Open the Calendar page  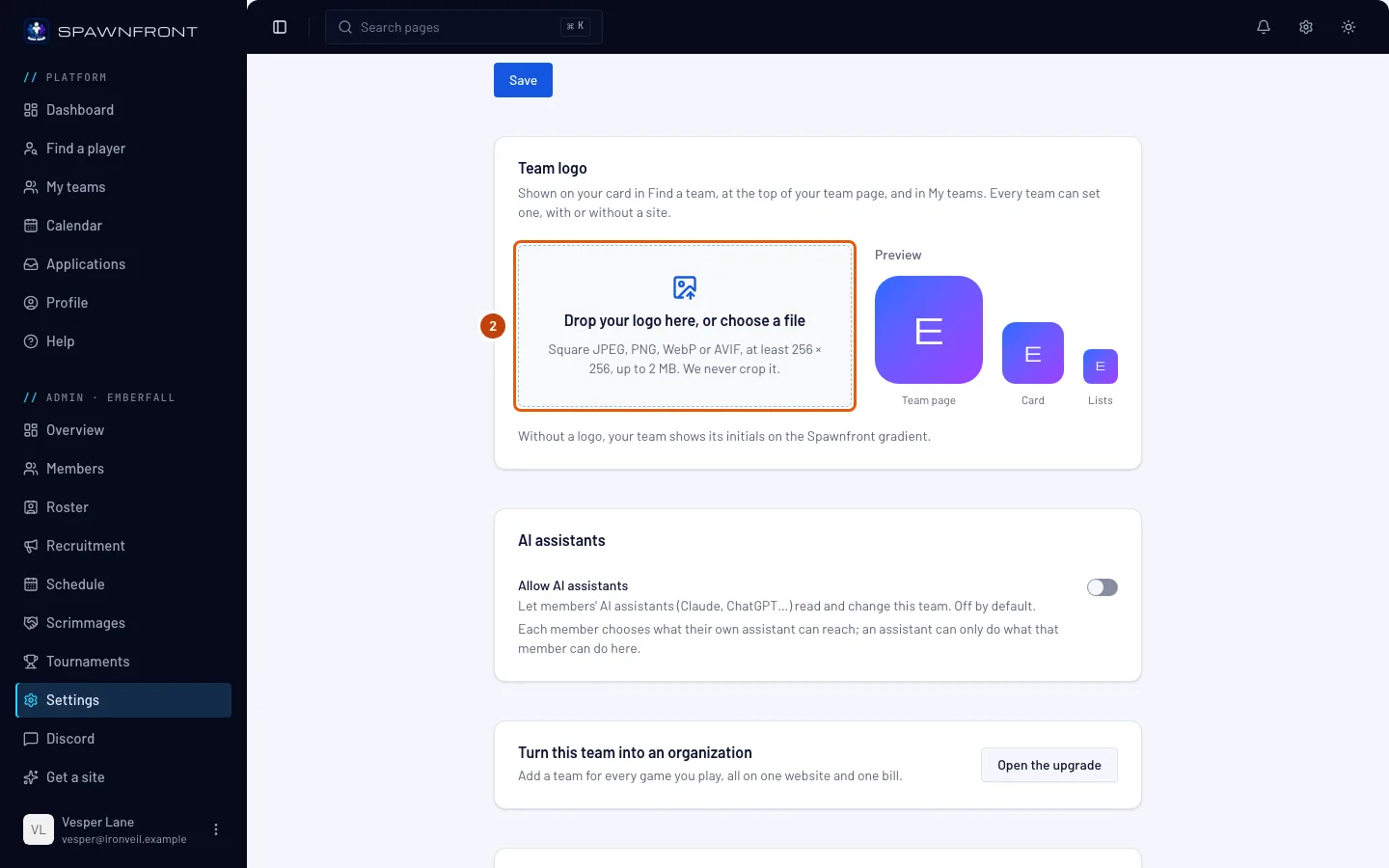[x=123, y=226]
